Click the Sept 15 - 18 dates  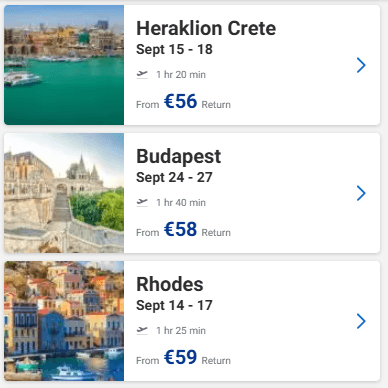point(174,50)
